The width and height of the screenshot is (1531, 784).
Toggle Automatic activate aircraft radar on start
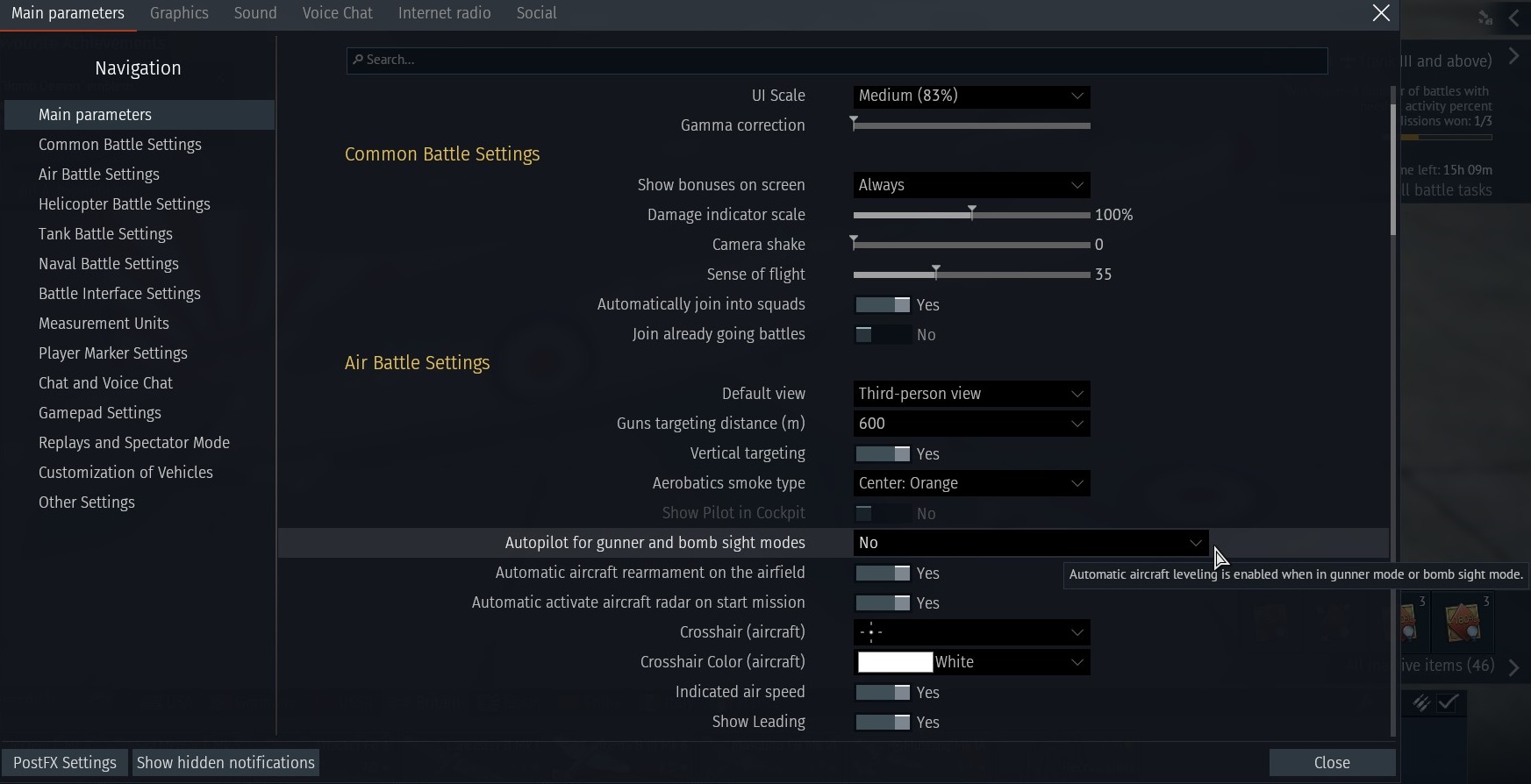click(x=883, y=602)
